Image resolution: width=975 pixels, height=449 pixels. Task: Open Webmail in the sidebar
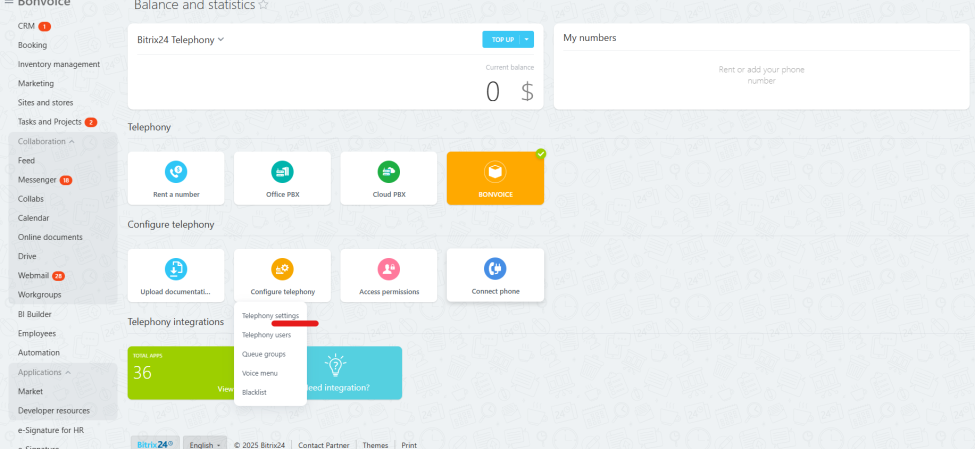34,275
